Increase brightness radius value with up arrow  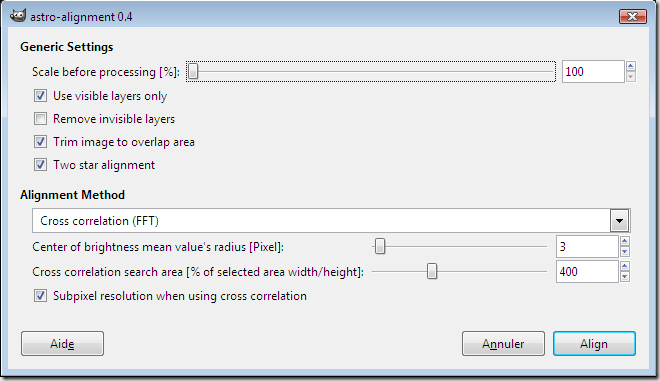(625, 241)
